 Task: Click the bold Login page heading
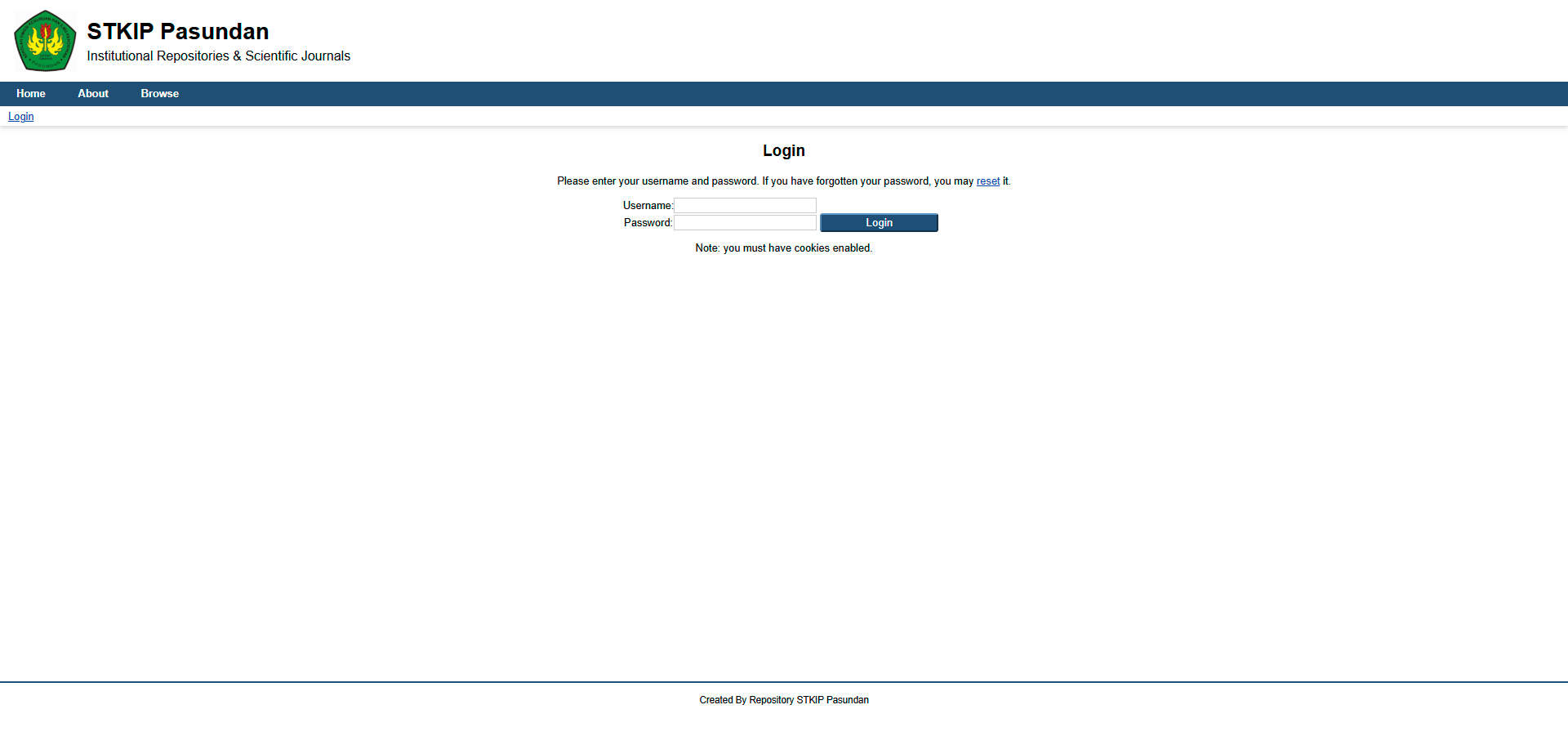tap(783, 151)
